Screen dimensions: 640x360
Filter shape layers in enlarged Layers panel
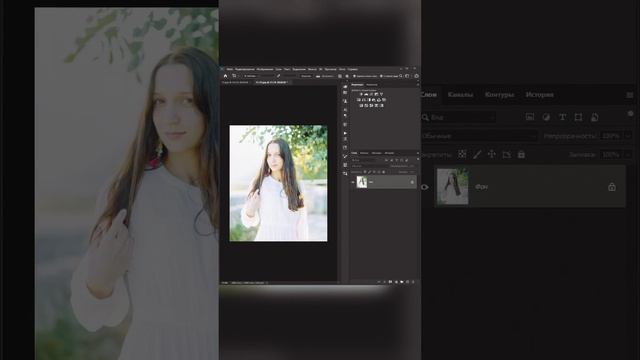578,117
